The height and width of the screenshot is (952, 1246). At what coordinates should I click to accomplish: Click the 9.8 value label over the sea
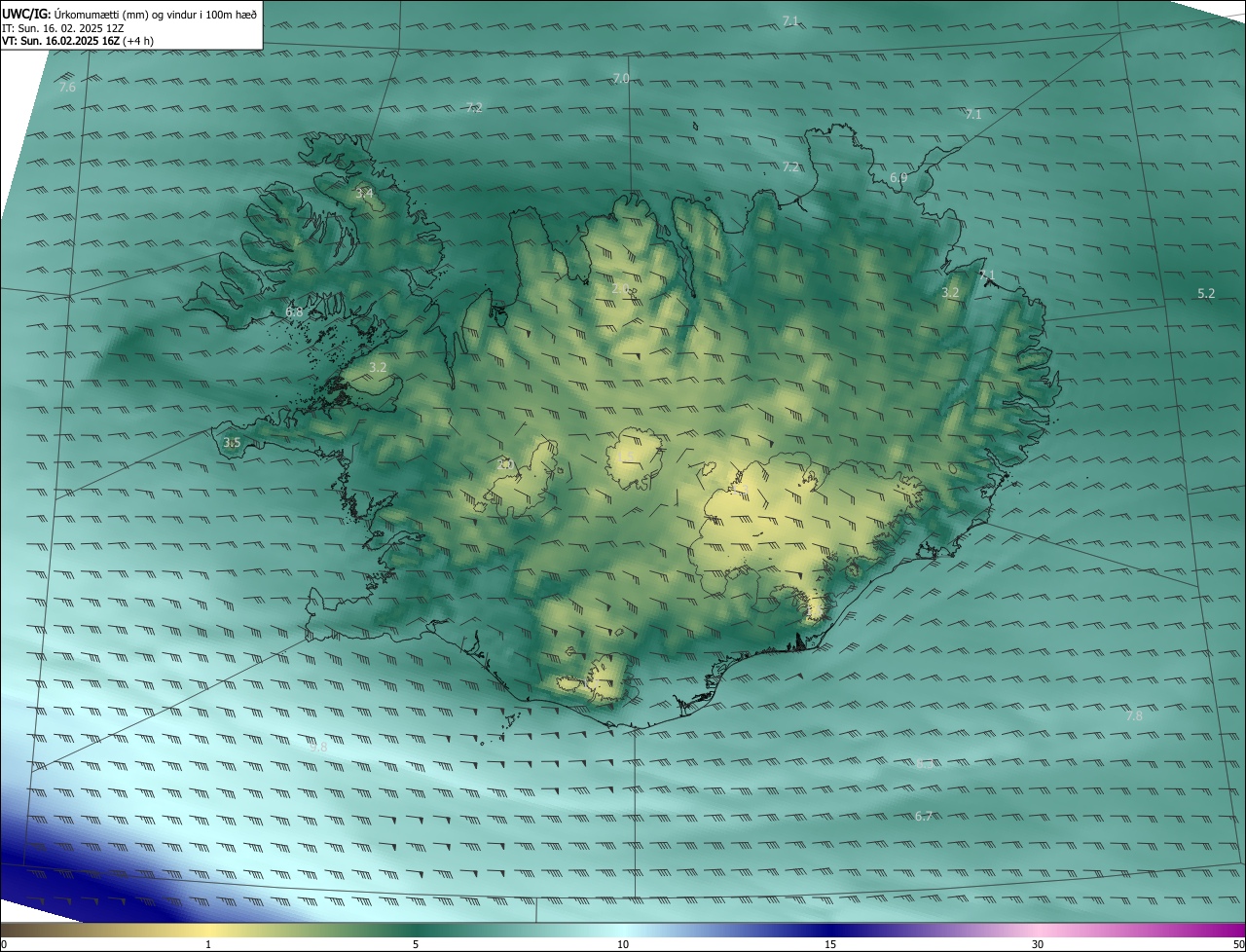318,747
